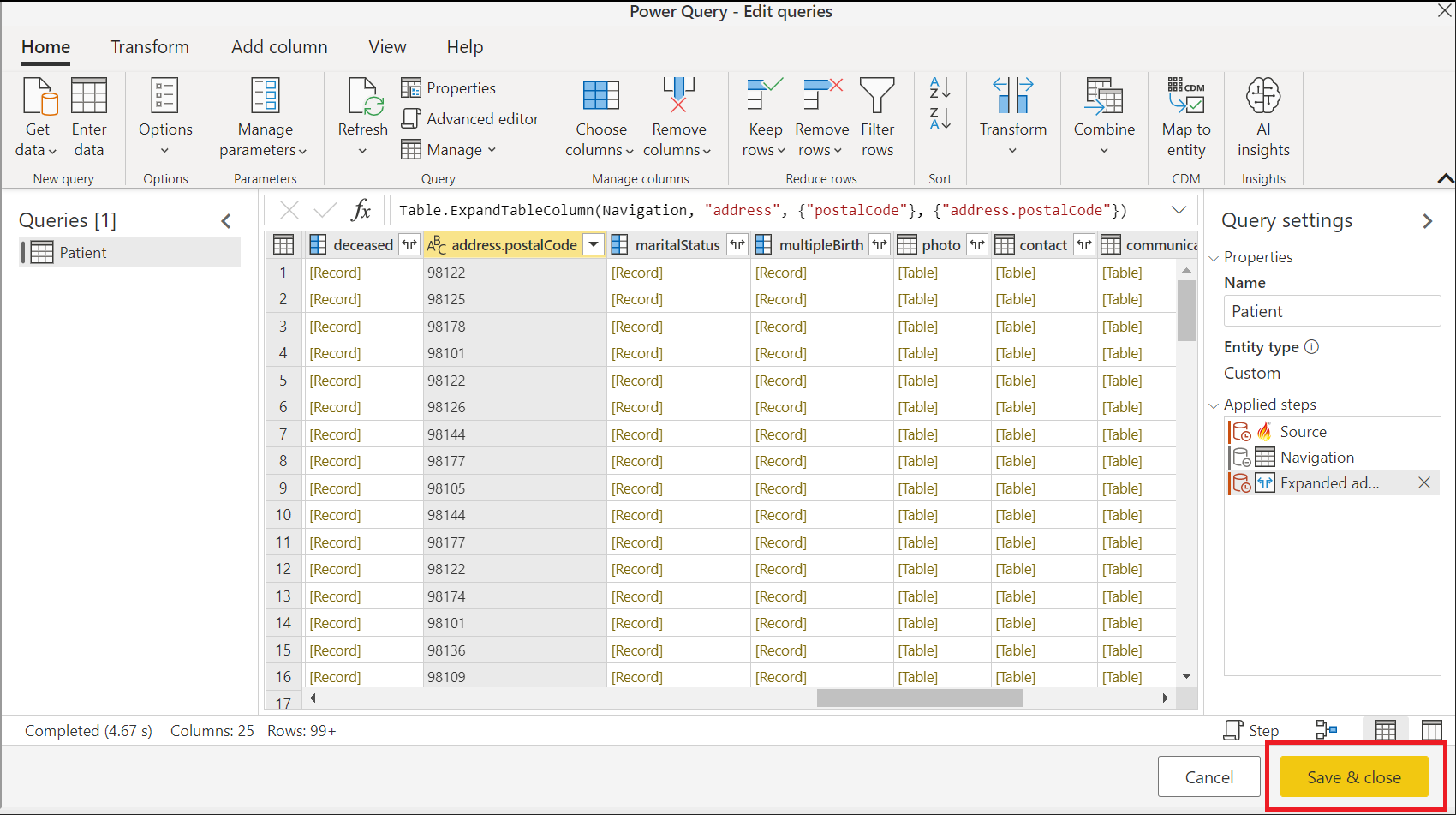Click the query Name input field
Screen dimensions: 1456x815
point(1331,311)
